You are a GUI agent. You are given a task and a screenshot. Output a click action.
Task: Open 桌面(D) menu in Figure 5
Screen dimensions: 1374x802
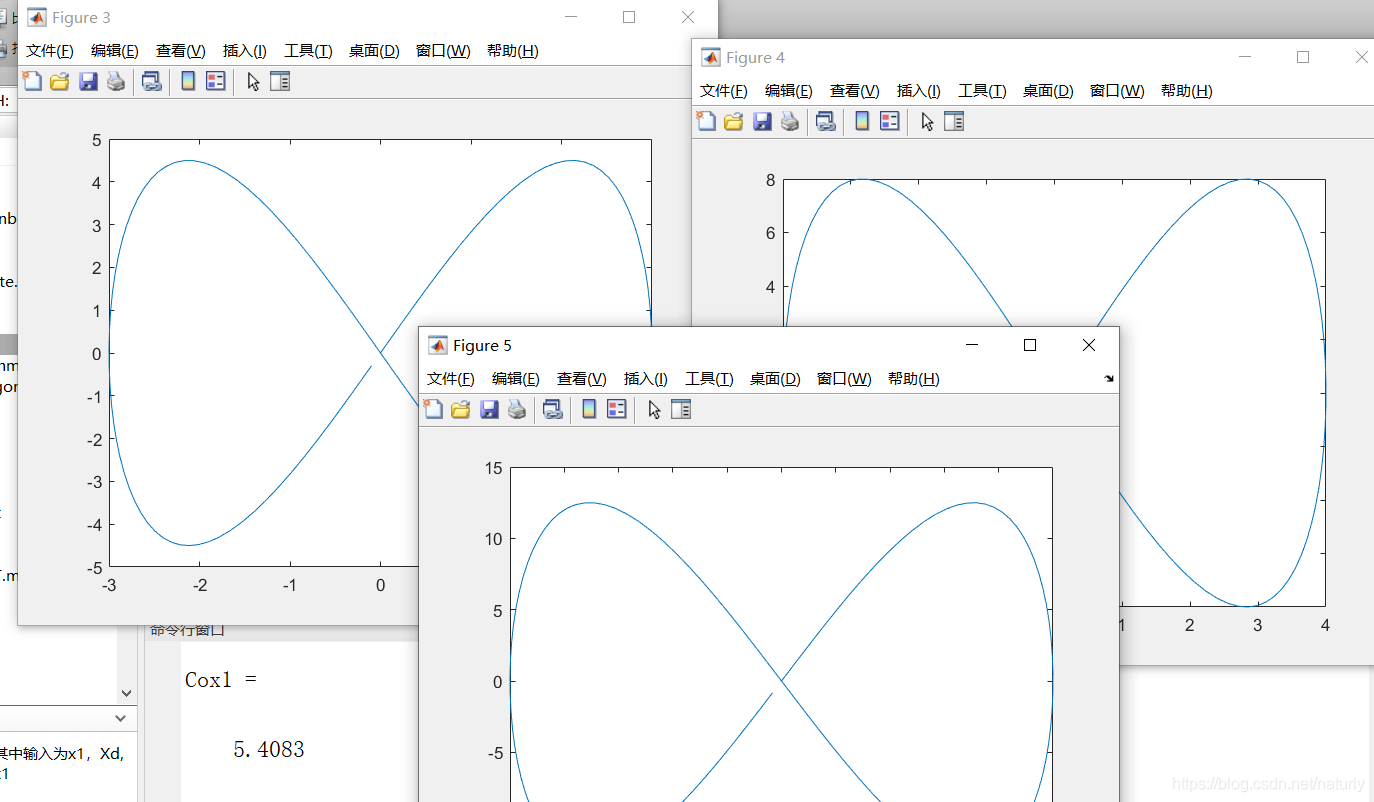point(775,379)
